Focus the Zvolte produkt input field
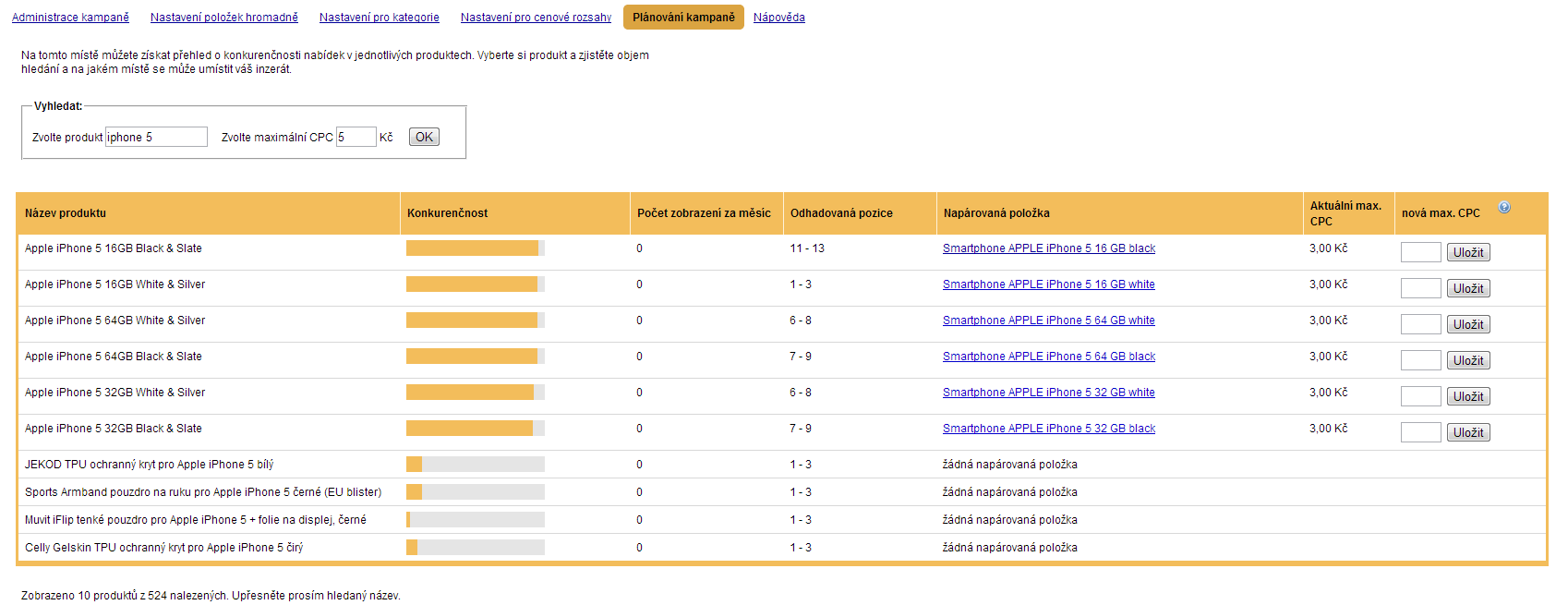This screenshot has height=605, width=1568. pyautogui.click(x=156, y=137)
